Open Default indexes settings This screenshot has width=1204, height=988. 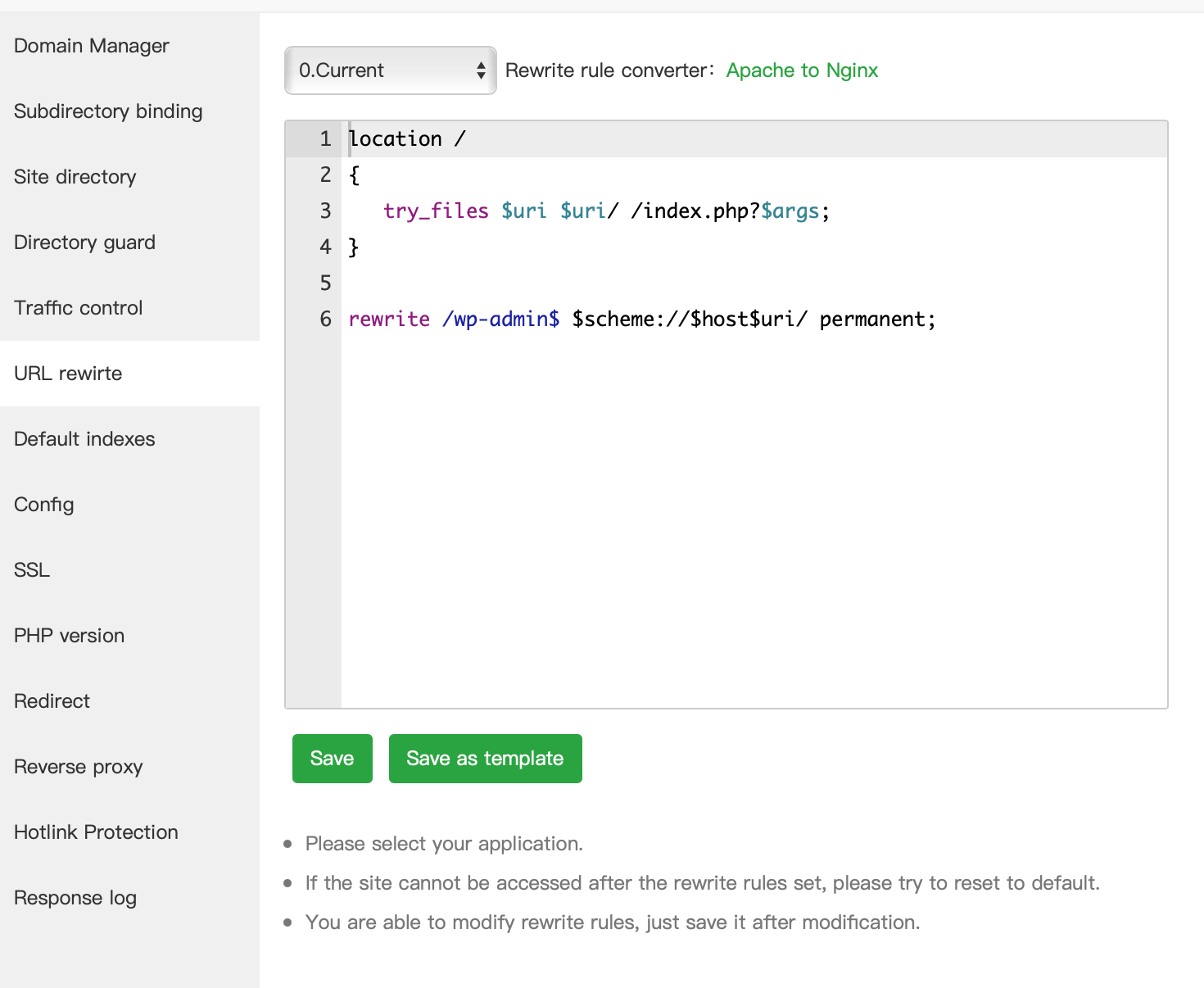(x=84, y=439)
